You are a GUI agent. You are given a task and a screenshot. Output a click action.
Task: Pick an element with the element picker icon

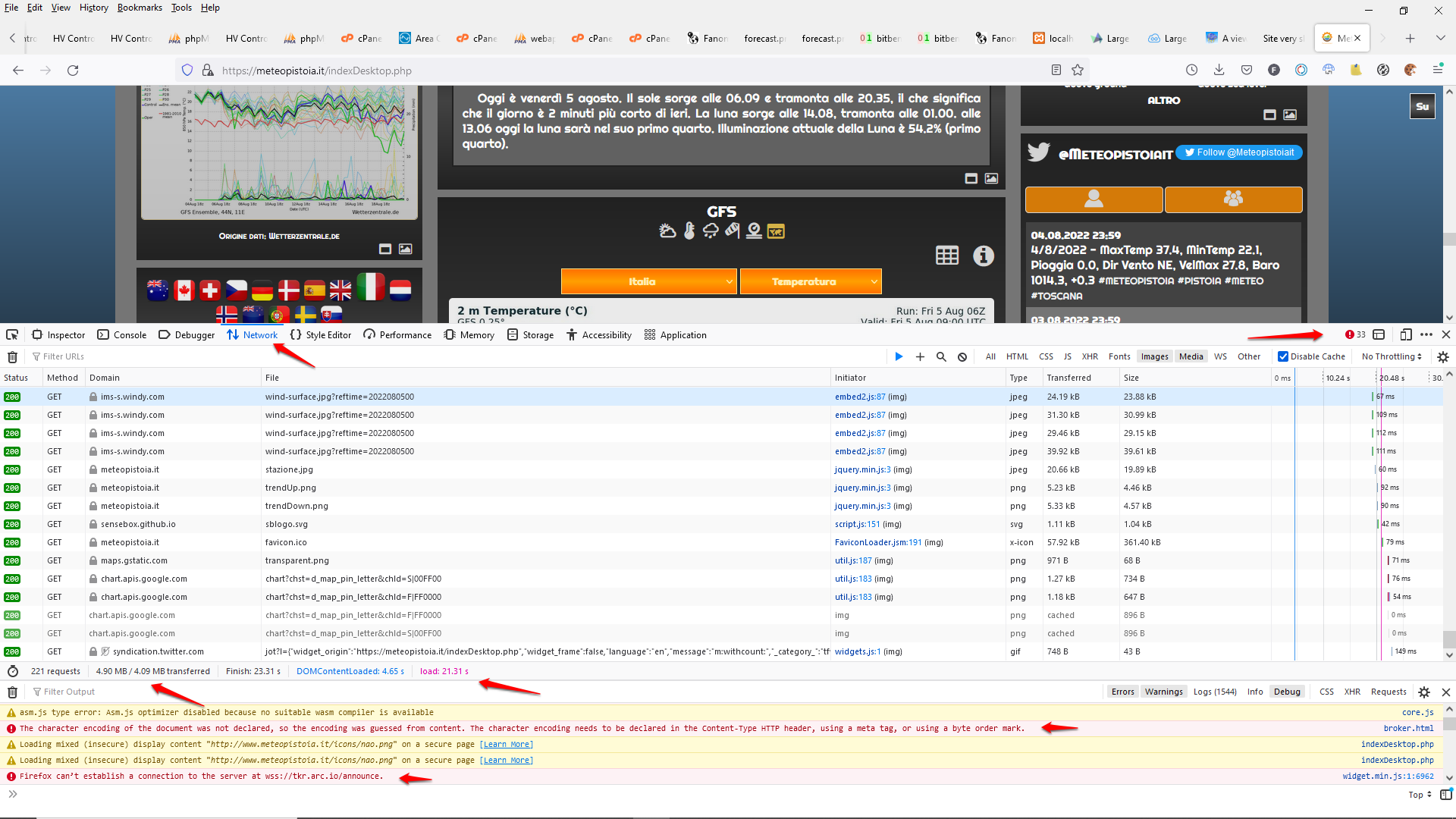click(12, 334)
